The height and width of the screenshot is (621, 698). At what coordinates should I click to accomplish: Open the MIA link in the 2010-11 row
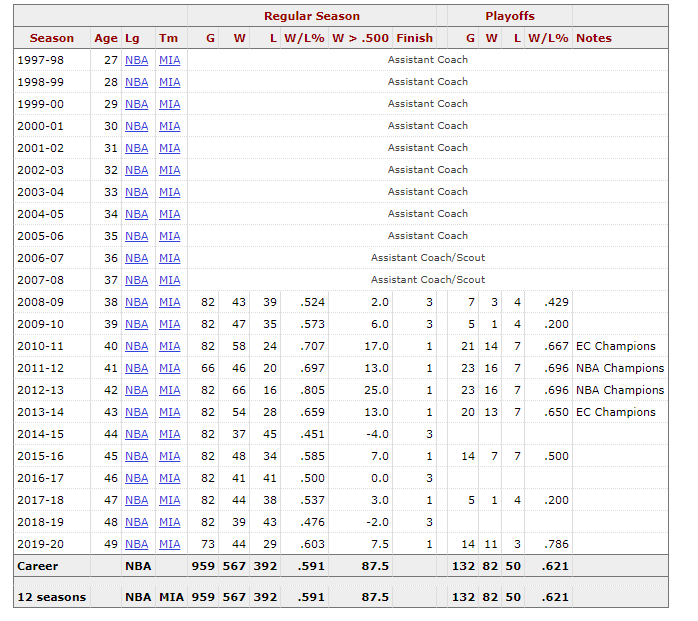(x=170, y=346)
